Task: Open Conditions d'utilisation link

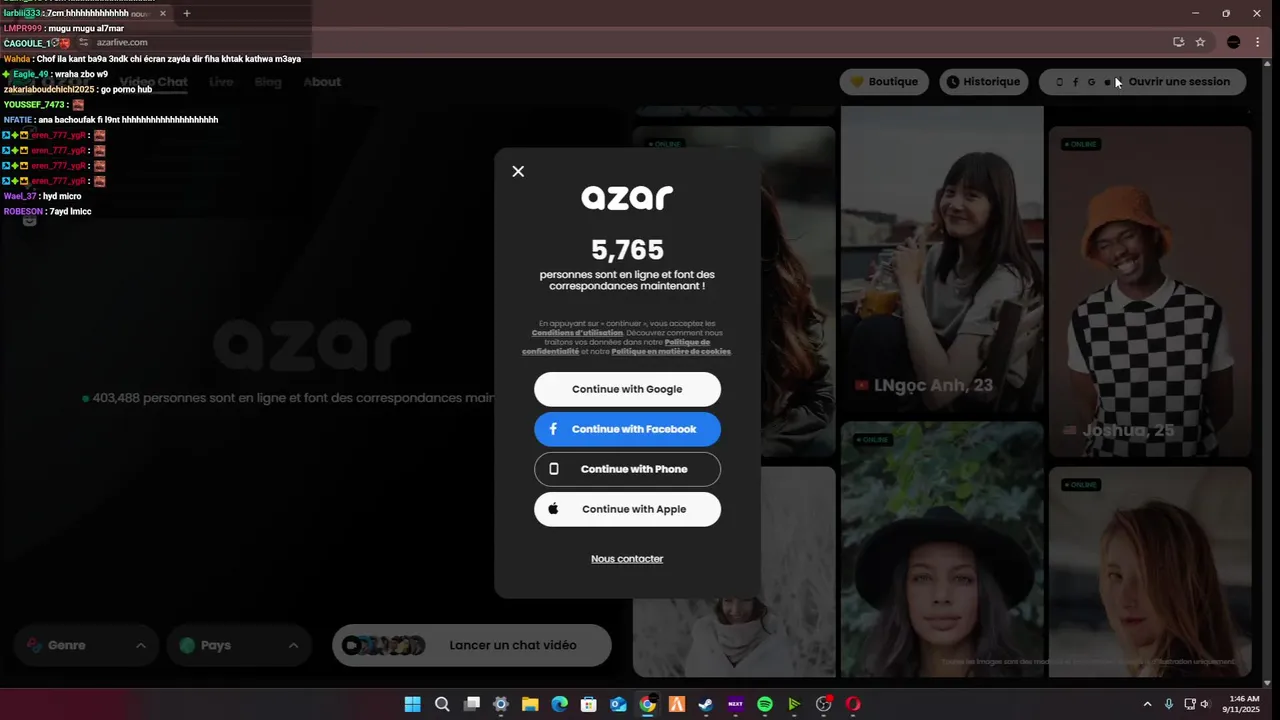Action: 577,333
